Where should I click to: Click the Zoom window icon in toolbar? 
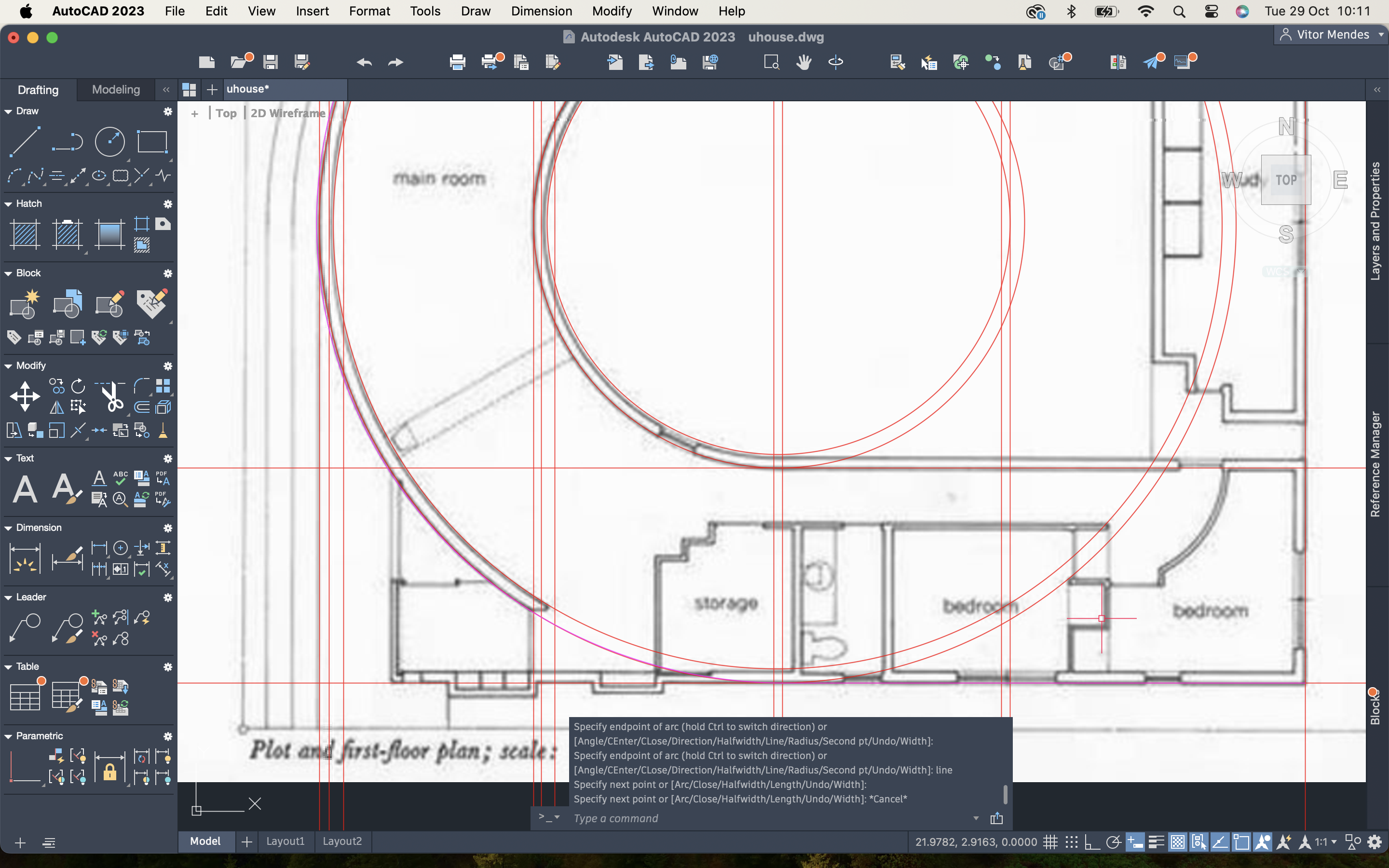[x=771, y=62]
